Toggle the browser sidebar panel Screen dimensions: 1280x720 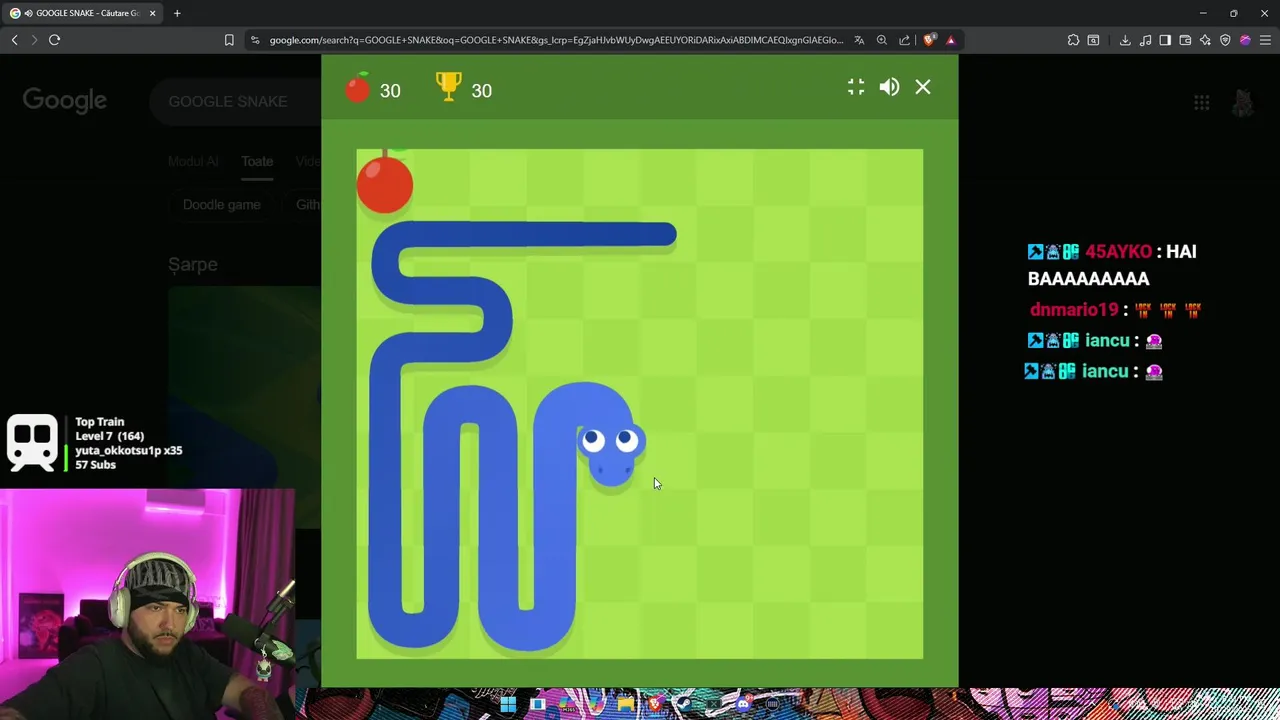click(x=1165, y=40)
